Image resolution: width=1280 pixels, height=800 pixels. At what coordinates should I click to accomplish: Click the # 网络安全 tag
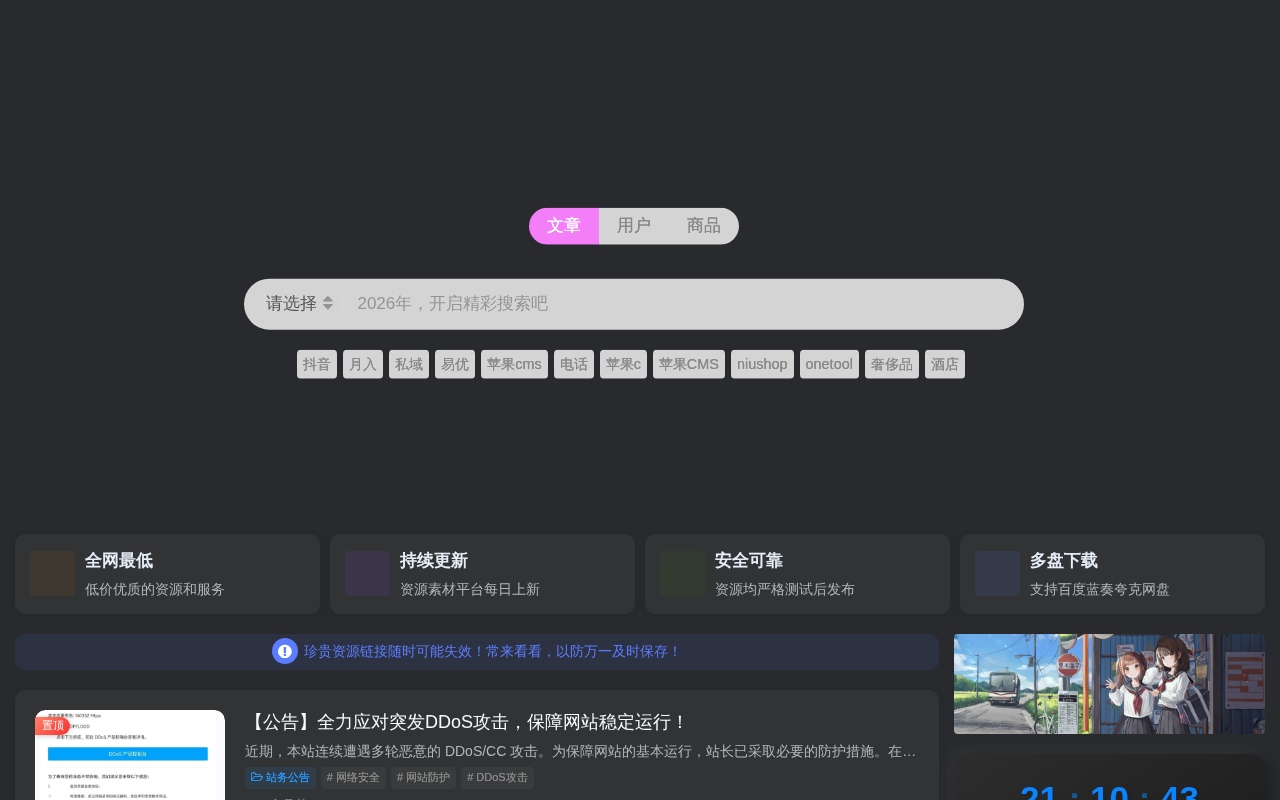353,777
